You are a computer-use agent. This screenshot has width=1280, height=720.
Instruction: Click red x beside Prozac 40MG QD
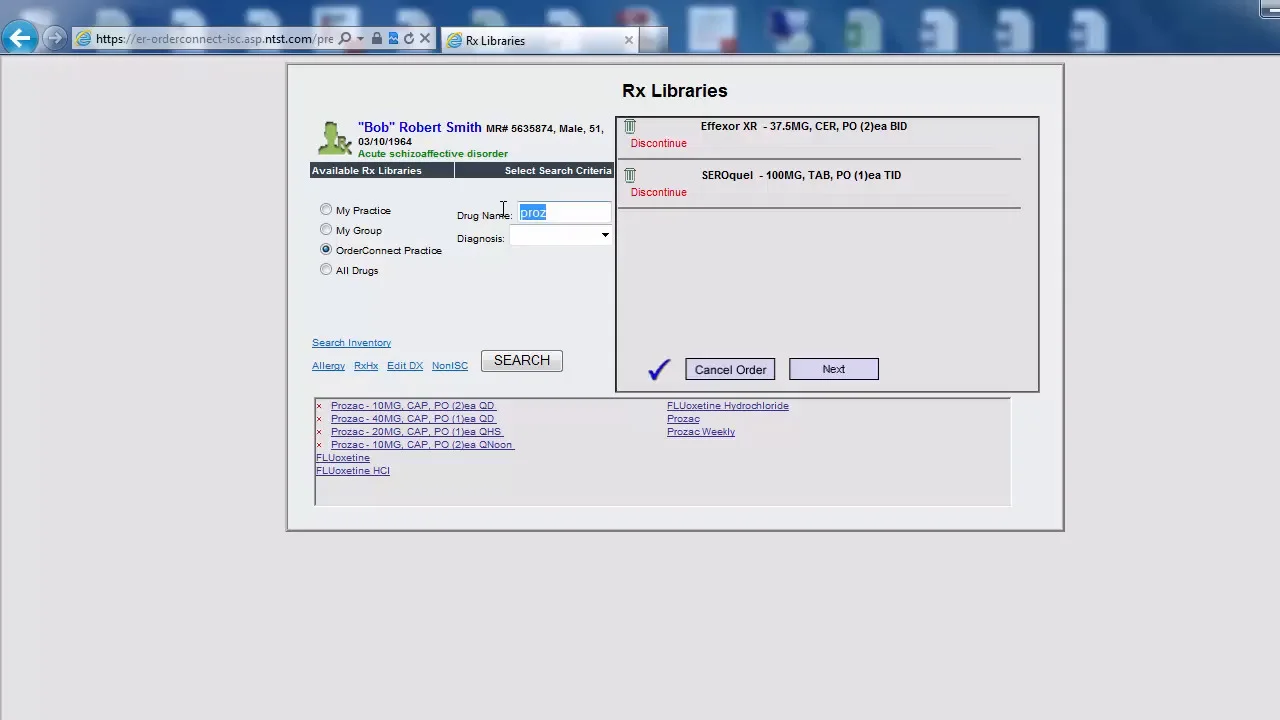click(319, 419)
